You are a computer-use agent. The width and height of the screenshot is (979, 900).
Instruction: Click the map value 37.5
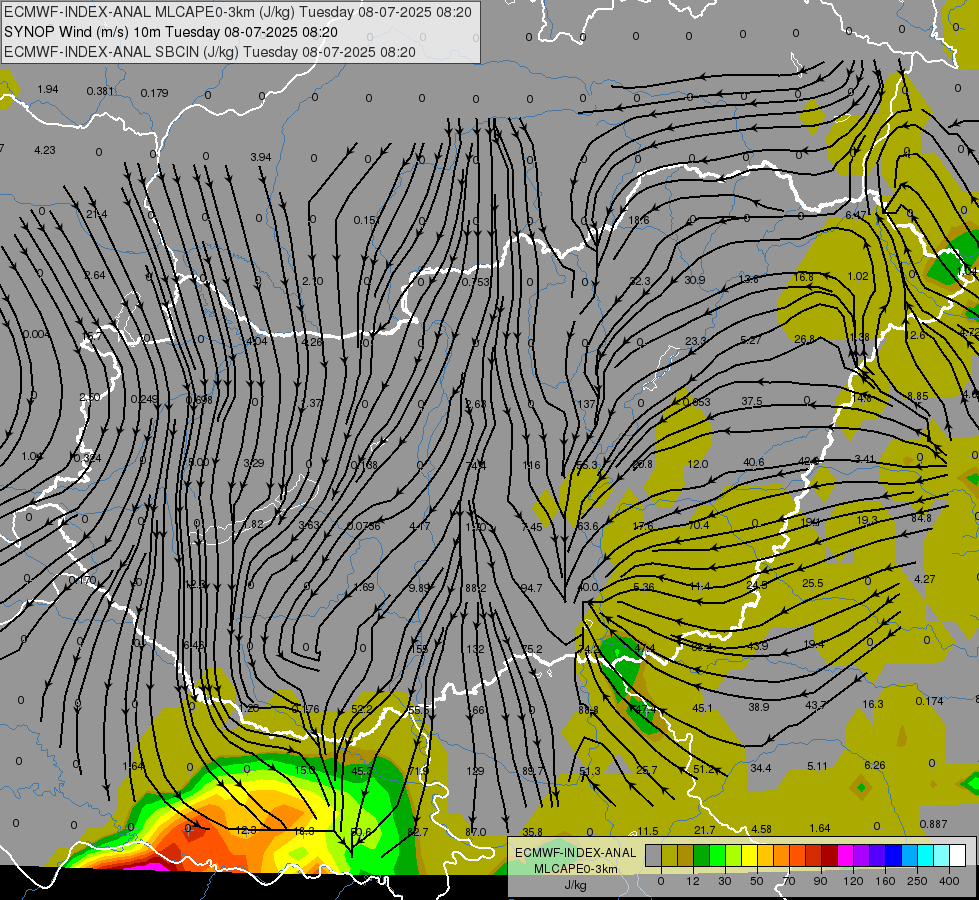pos(752,401)
